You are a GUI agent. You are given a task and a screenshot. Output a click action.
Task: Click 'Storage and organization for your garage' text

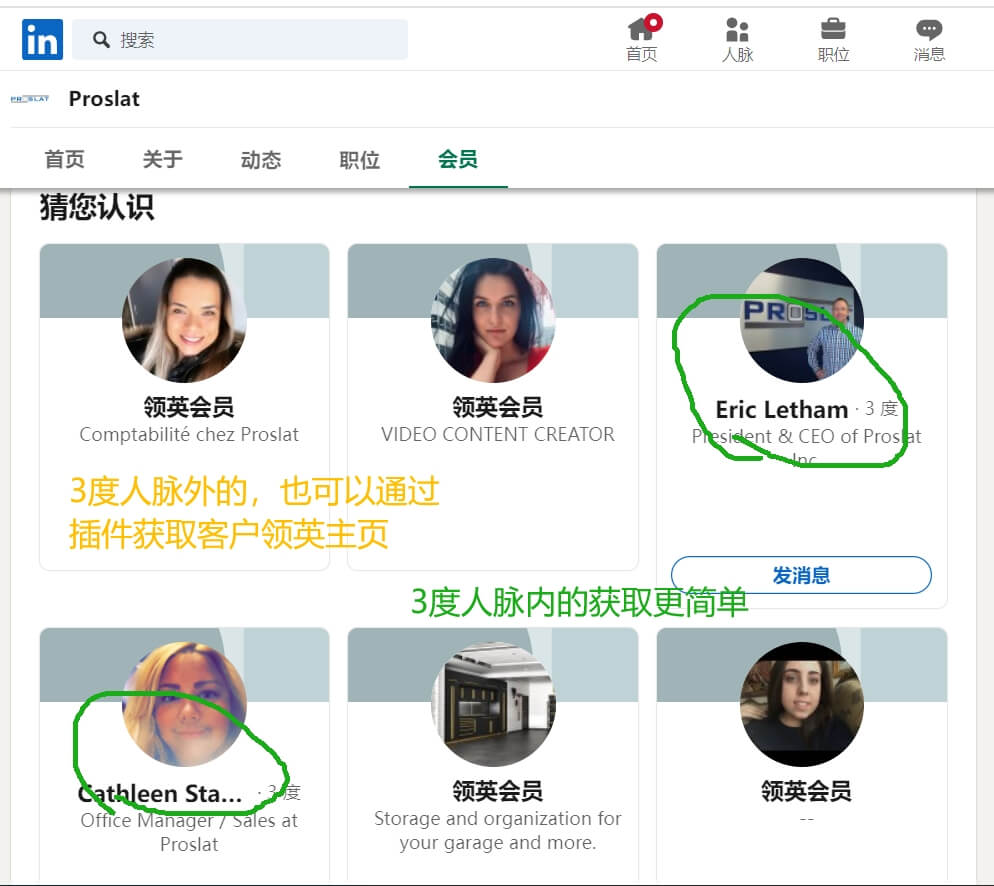pos(498,830)
